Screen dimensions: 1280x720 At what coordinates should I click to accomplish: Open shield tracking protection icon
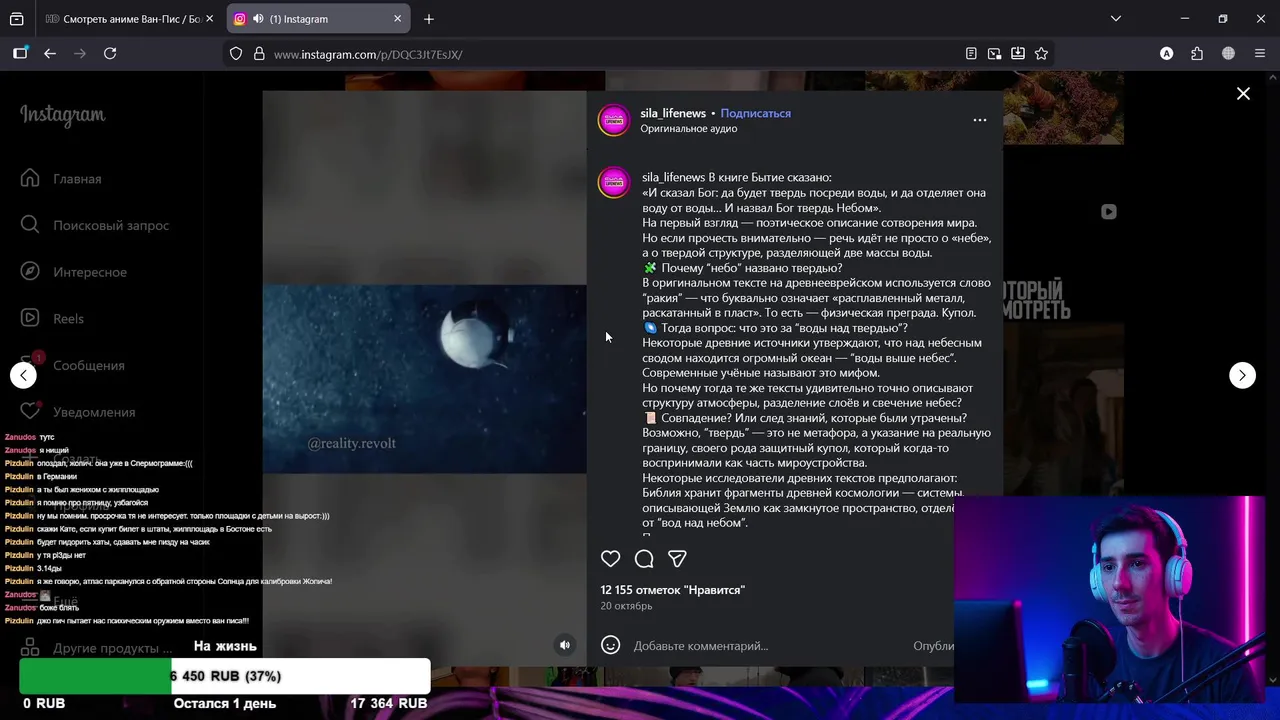(x=236, y=54)
